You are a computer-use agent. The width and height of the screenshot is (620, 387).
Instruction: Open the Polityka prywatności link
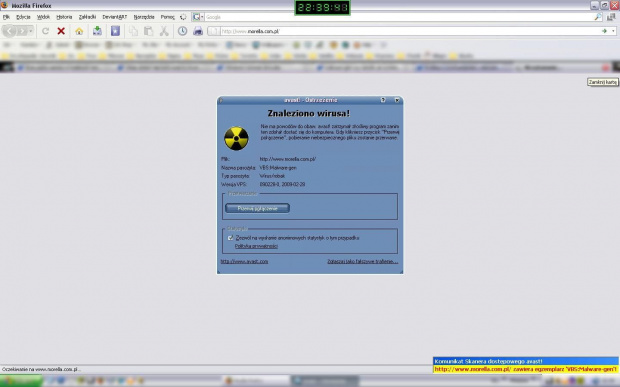click(256, 246)
